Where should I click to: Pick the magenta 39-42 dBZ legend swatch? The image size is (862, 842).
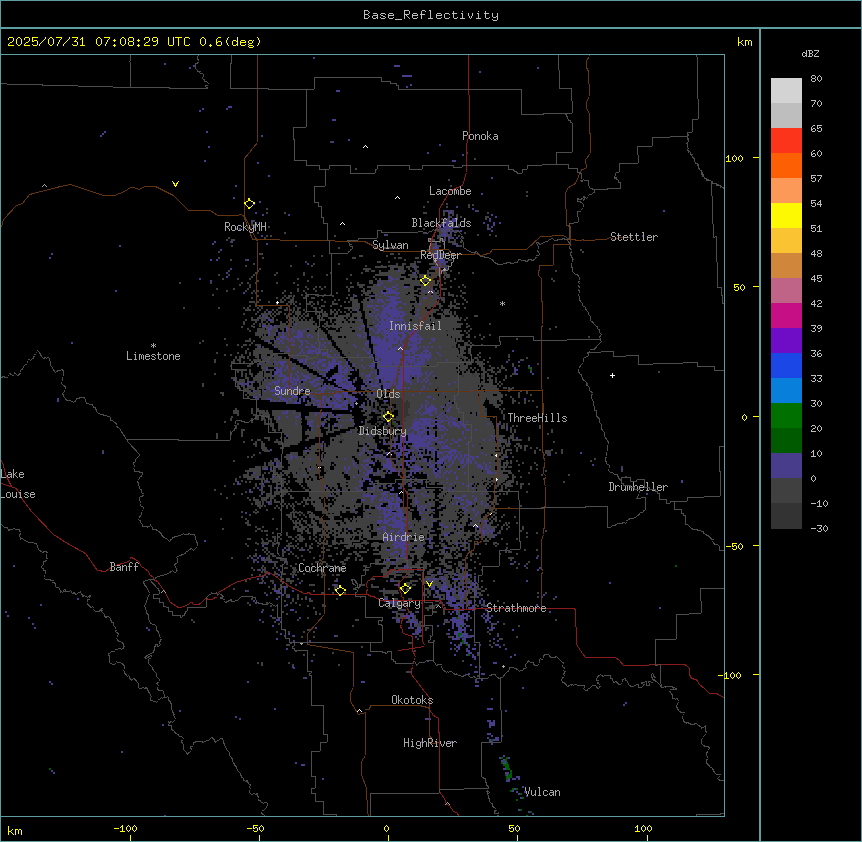786,315
